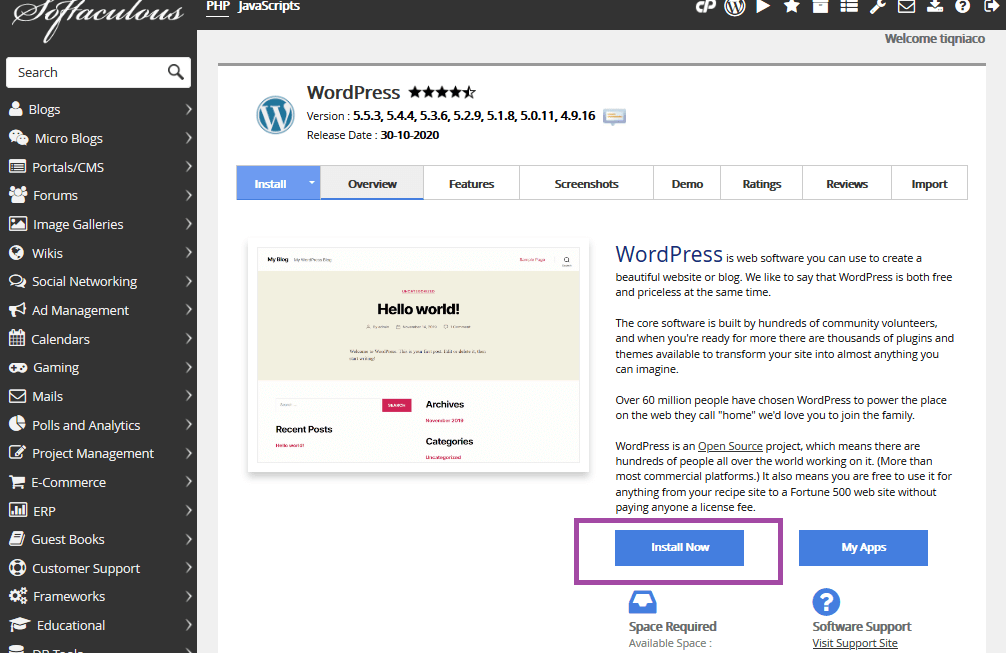
Task: Click the E-Commerce cart icon
Action: point(17,482)
